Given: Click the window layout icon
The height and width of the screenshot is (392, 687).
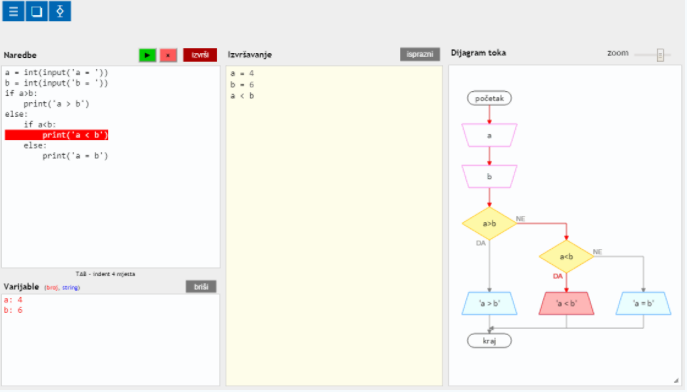Looking at the screenshot, I should pyautogui.click(x=36, y=11).
